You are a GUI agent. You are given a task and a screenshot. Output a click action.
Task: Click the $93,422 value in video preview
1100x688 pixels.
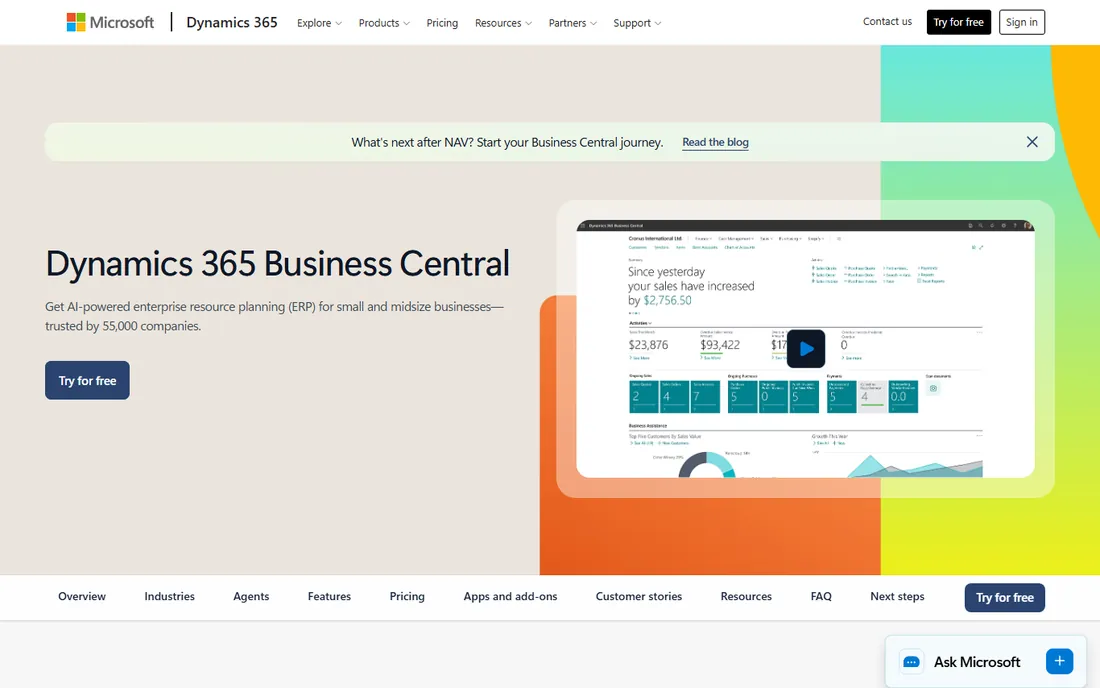tap(720, 345)
